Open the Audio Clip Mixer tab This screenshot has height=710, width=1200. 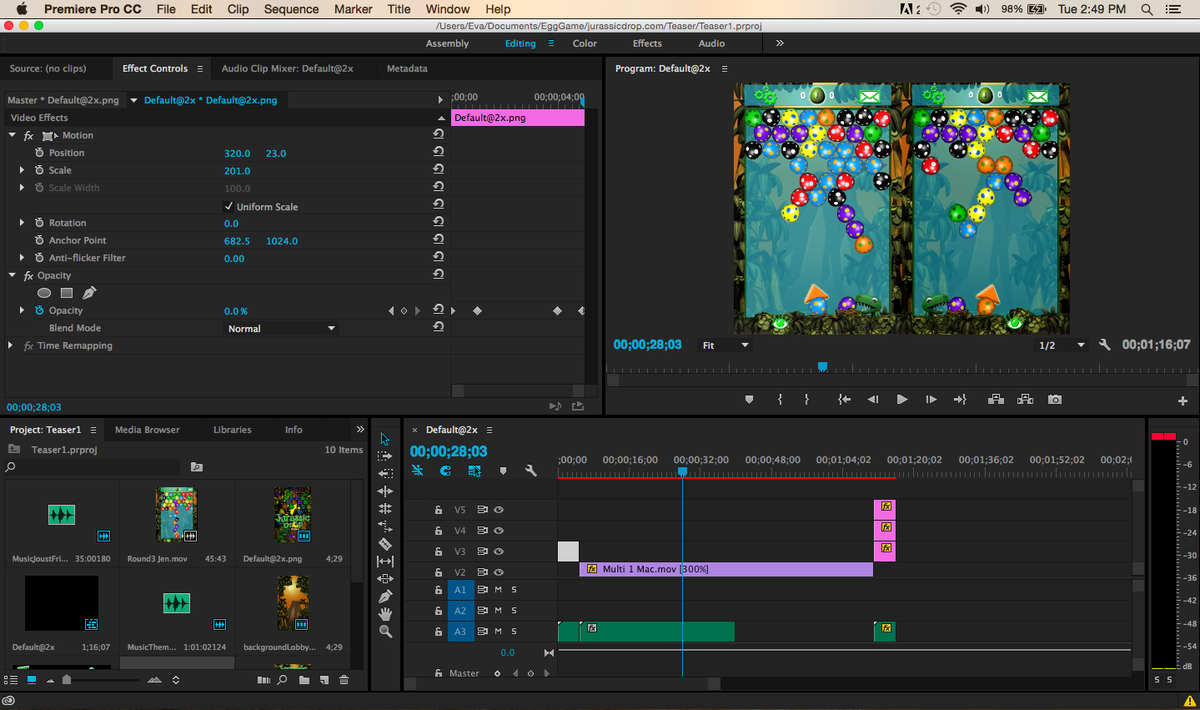click(x=288, y=68)
